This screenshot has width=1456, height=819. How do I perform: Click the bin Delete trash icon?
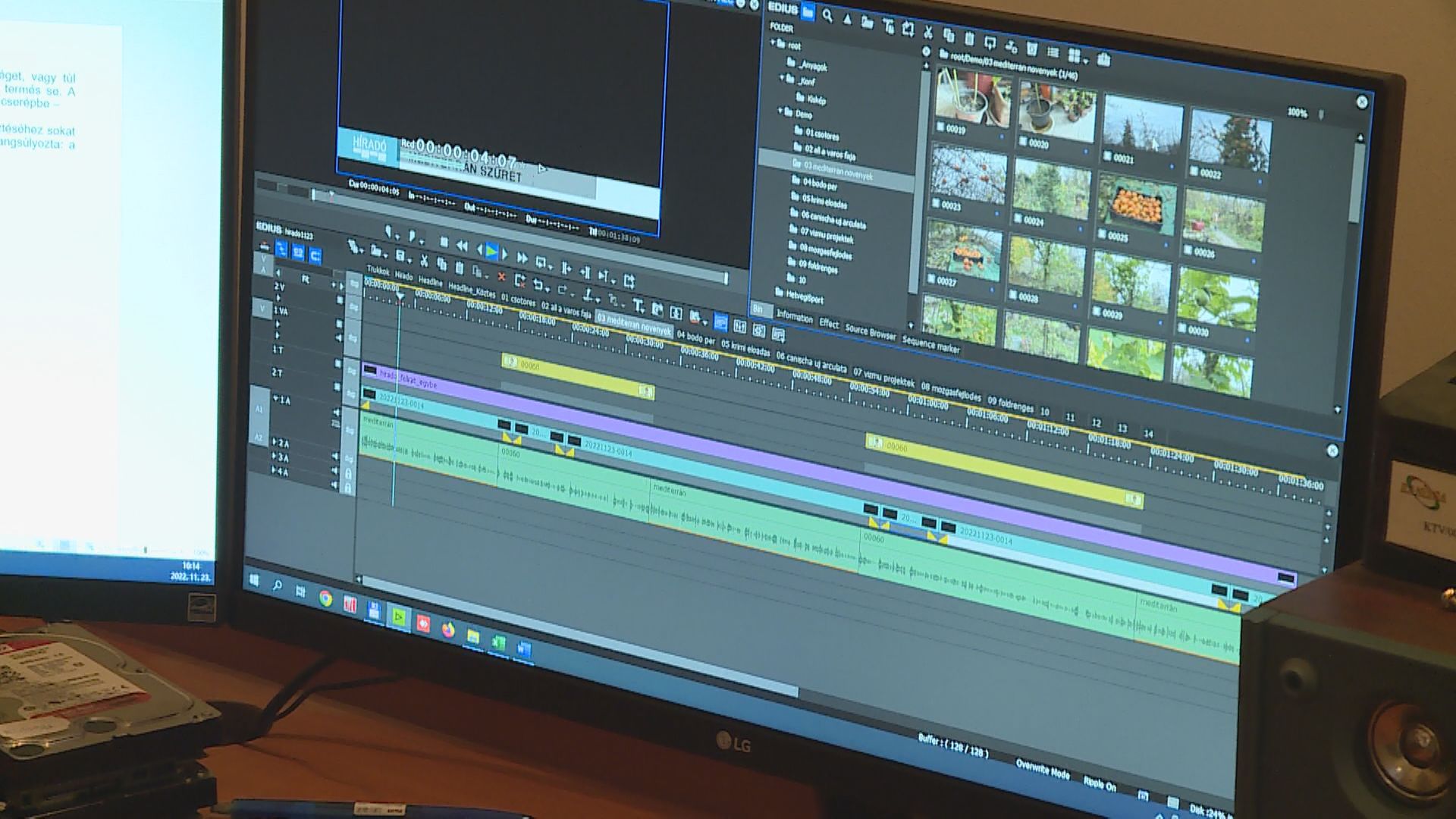(x=1032, y=49)
